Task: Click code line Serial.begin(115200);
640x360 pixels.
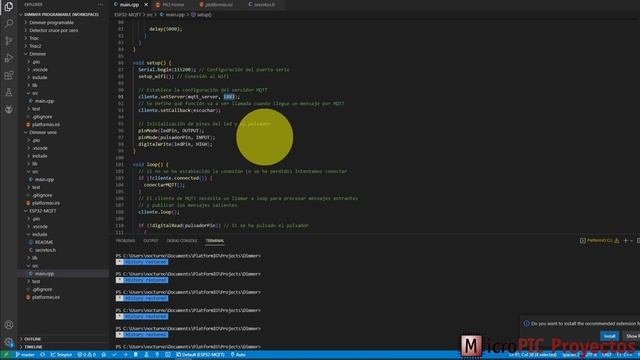Action: 167,69
